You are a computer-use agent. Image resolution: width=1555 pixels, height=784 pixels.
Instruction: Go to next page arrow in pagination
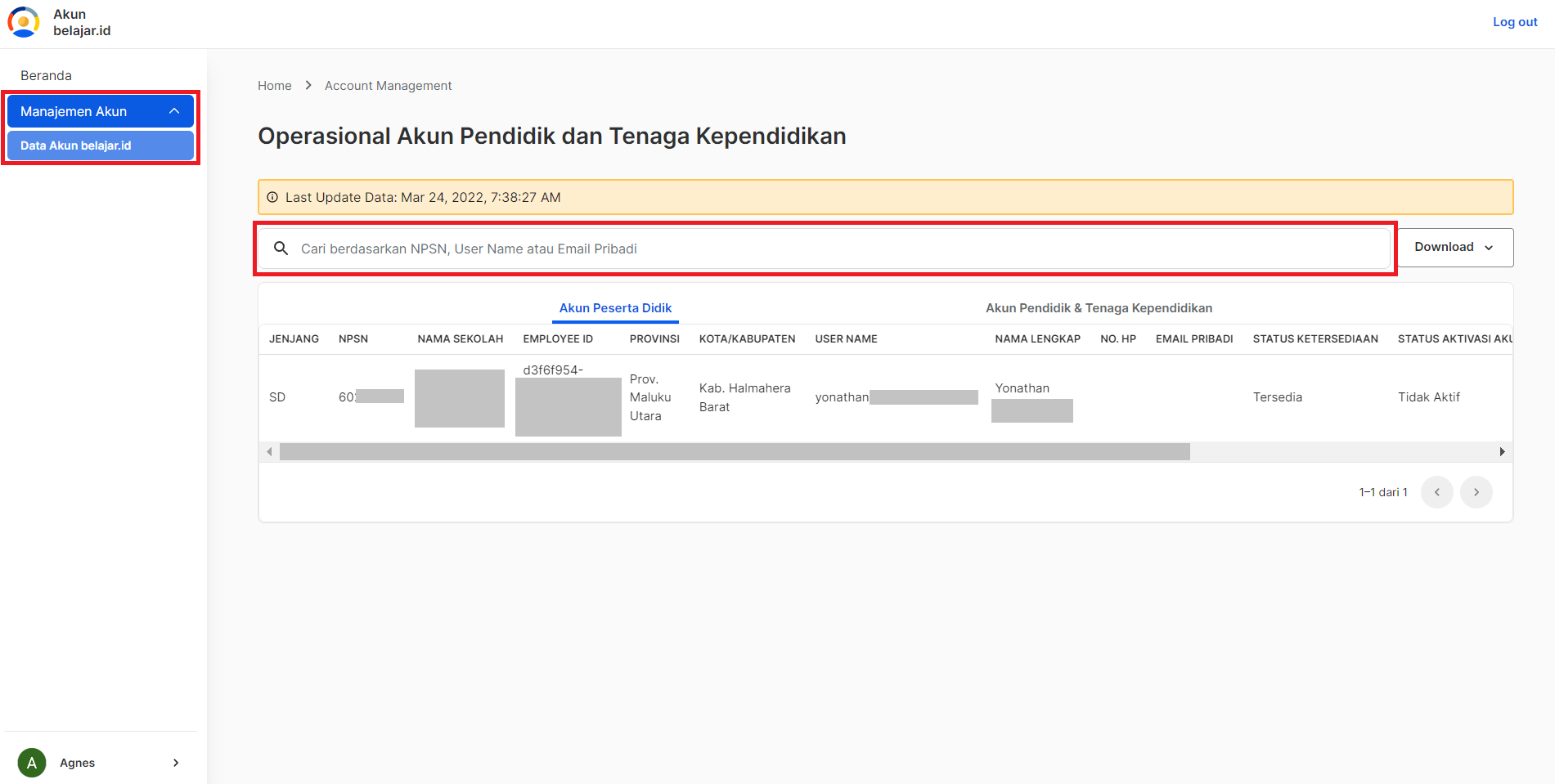[x=1476, y=492]
